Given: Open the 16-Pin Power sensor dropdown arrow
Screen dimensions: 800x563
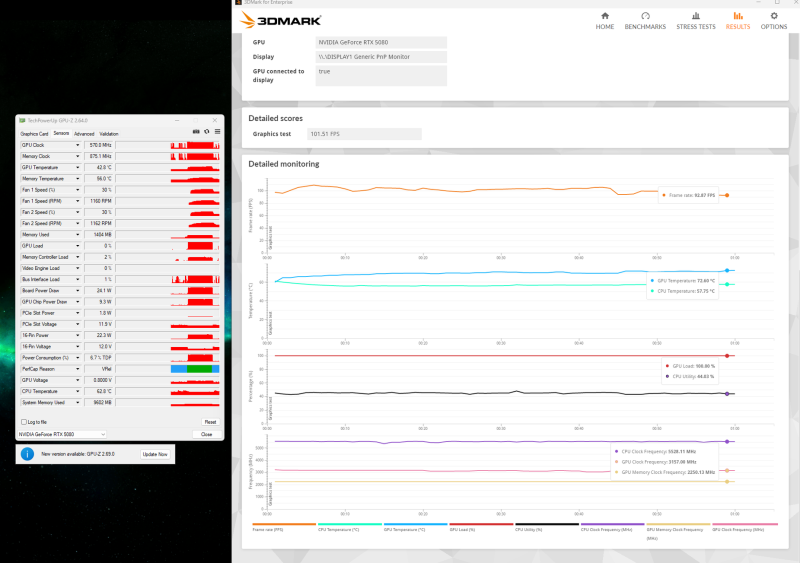Looking at the screenshot, I should [x=78, y=335].
